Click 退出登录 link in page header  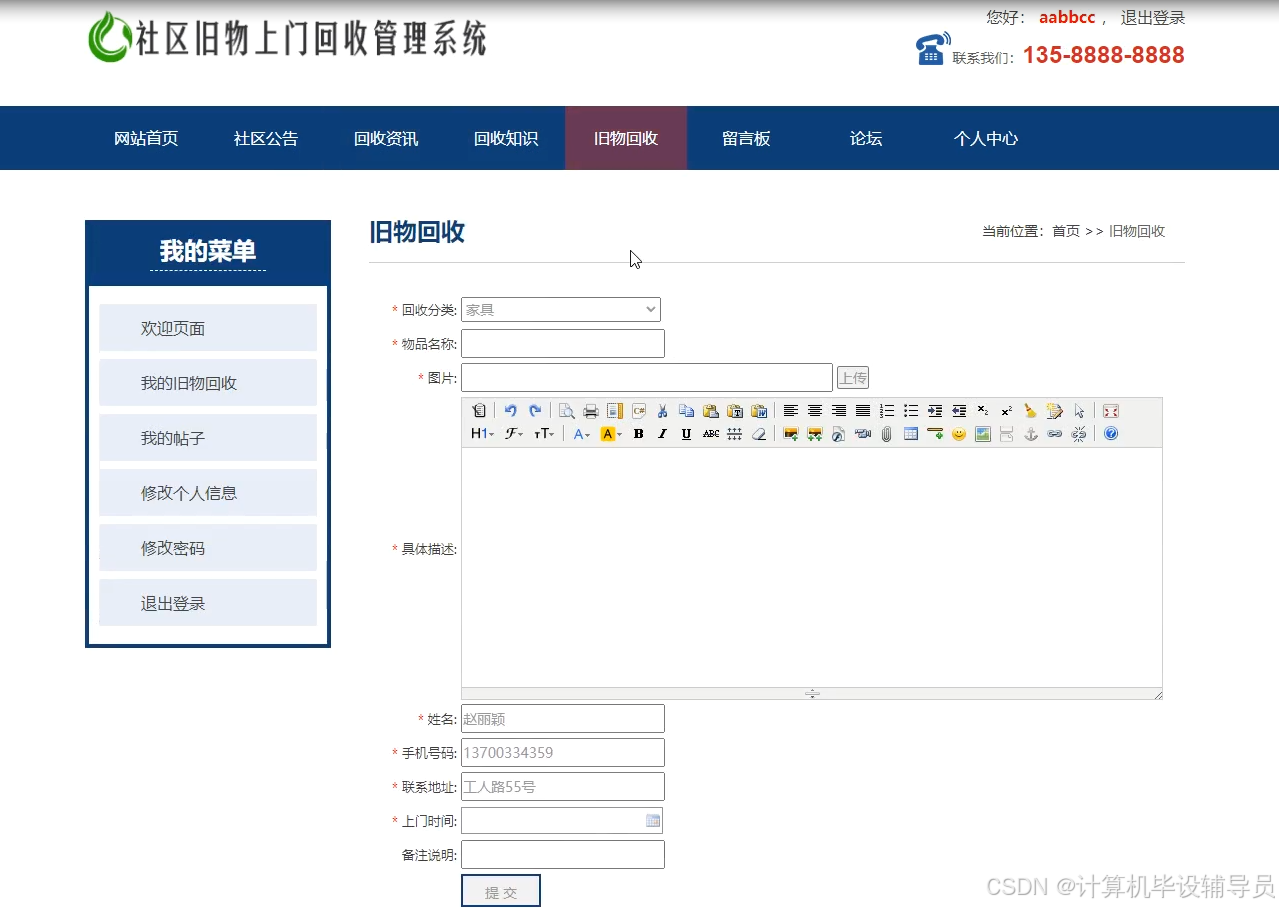pyautogui.click(x=1153, y=17)
